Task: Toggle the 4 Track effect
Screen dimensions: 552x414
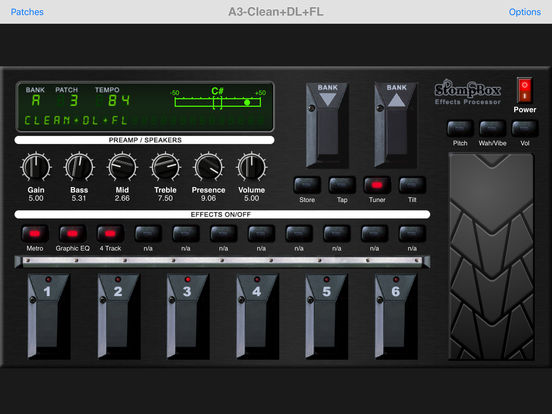Action: point(110,233)
